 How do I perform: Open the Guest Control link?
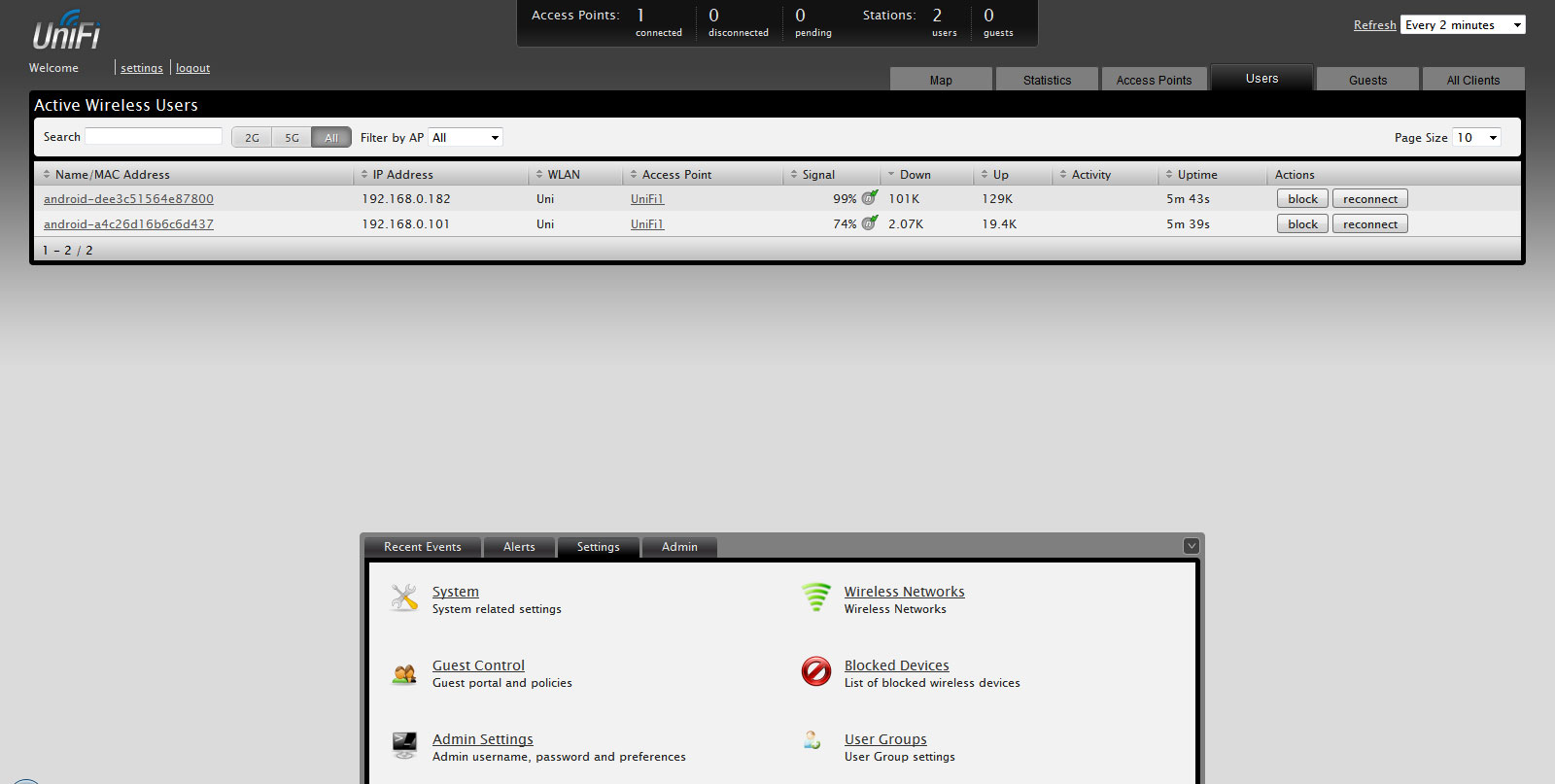pyautogui.click(x=478, y=665)
